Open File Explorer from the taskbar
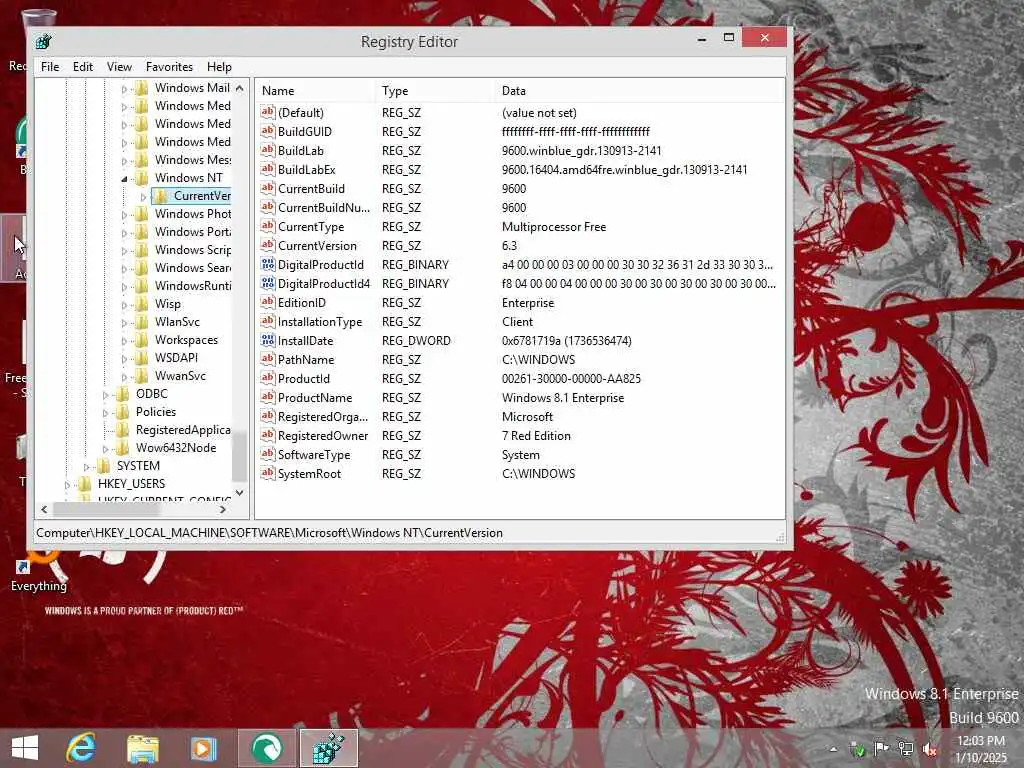Viewport: 1024px width, 768px height. coord(143,748)
